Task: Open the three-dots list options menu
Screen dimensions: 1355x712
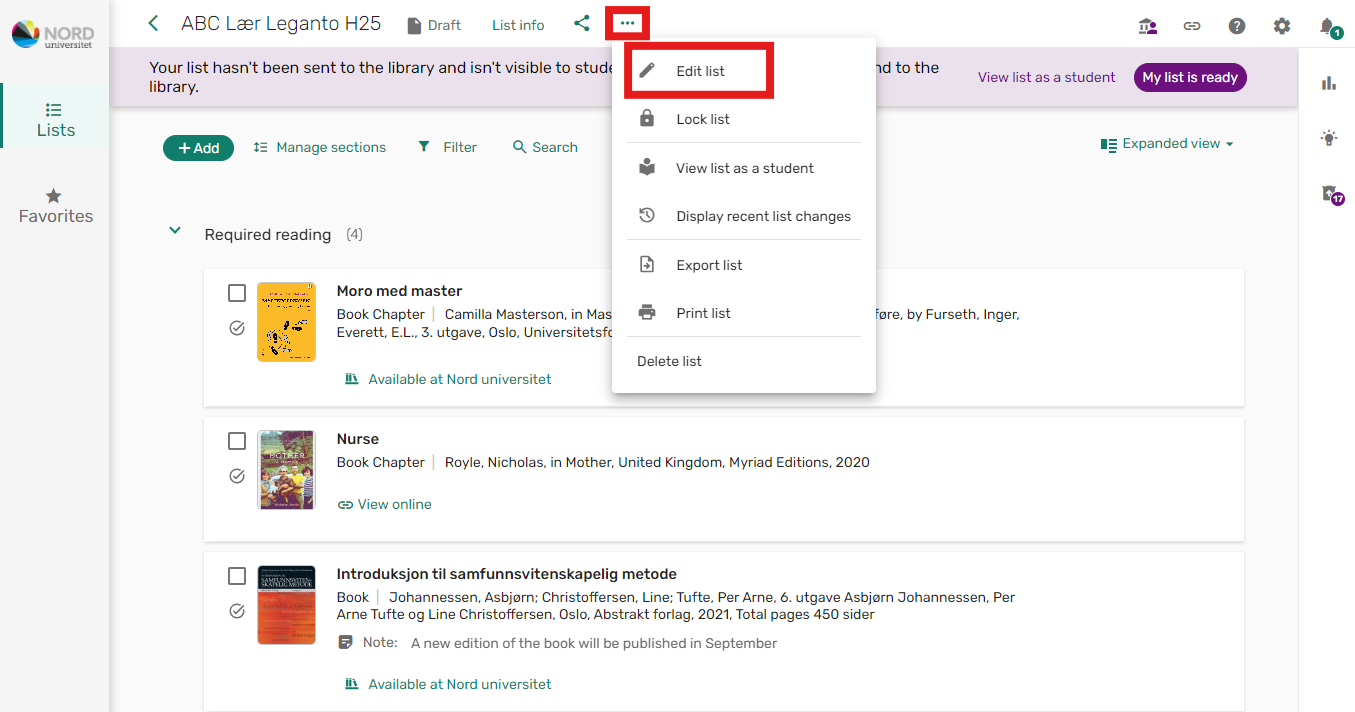Action: click(x=627, y=23)
